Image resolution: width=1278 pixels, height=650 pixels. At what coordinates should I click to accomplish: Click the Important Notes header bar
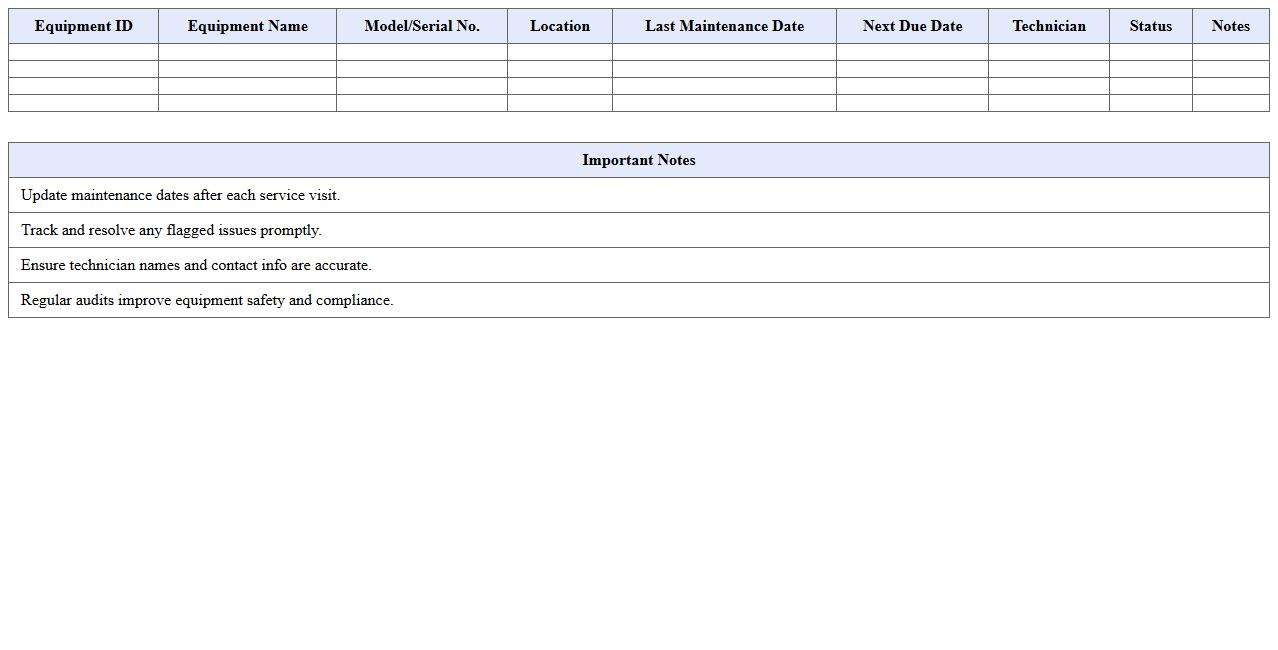coord(638,160)
